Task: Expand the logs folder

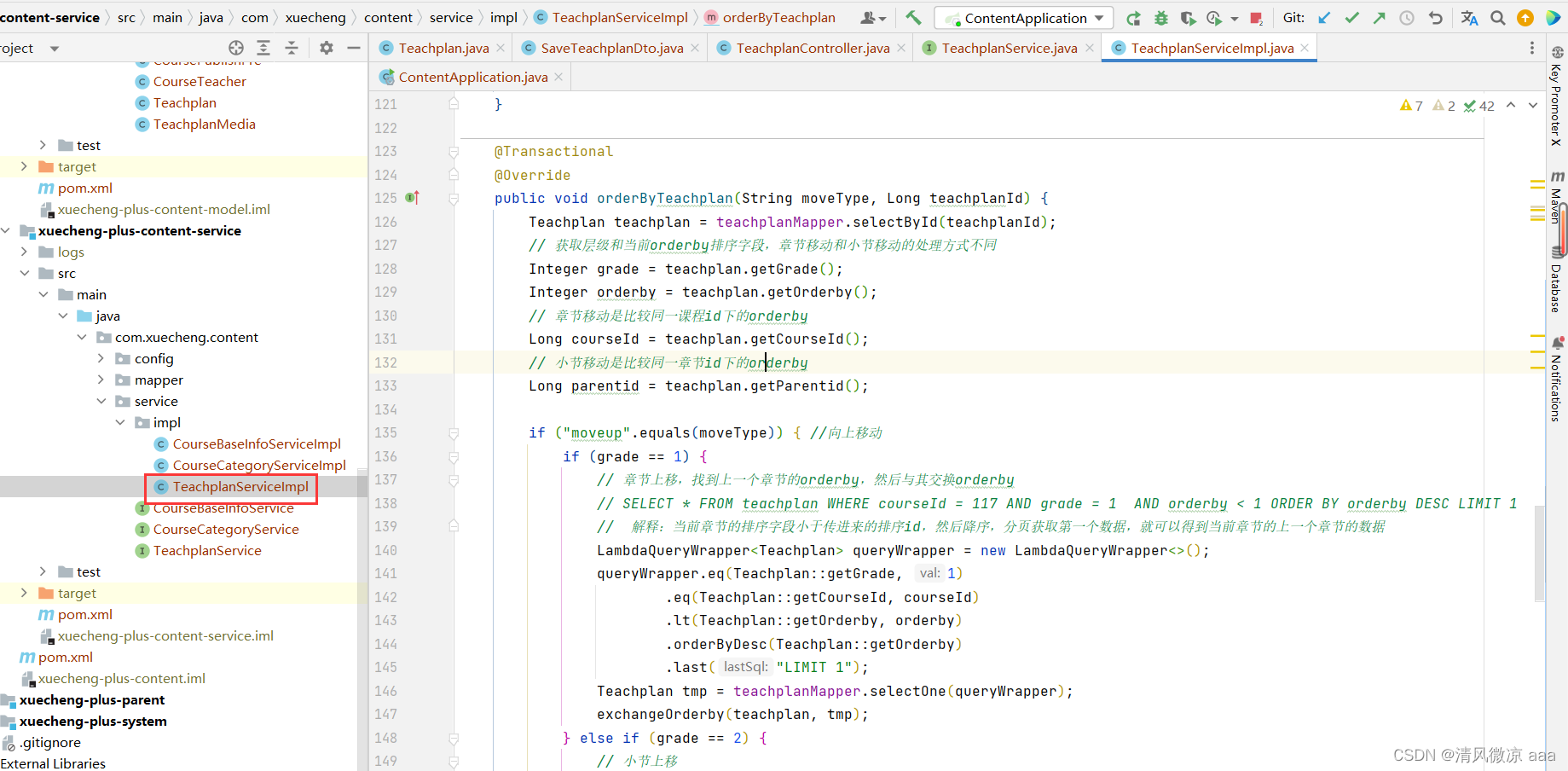Action: pos(24,252)
